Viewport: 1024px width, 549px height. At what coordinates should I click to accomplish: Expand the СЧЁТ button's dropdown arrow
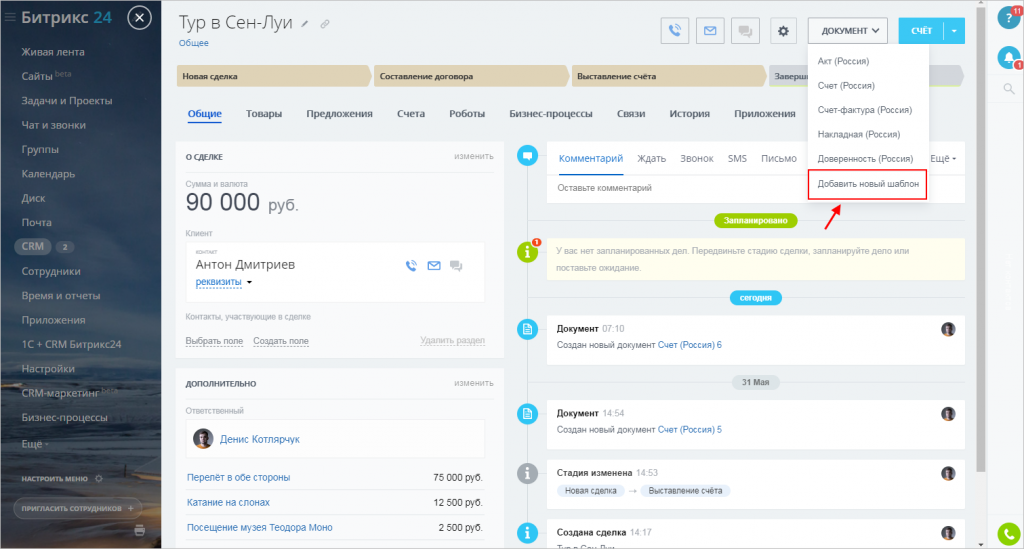point(954,31)
